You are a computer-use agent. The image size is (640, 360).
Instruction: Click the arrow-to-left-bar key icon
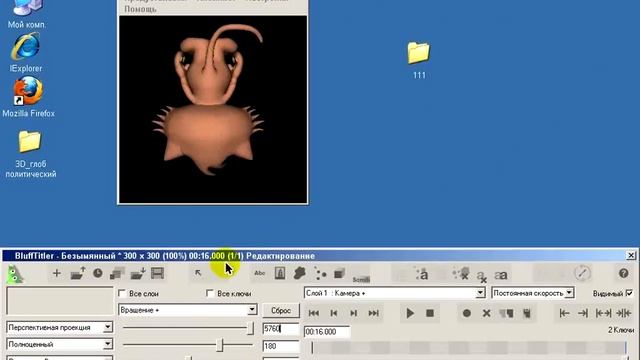tap(564, 313)
